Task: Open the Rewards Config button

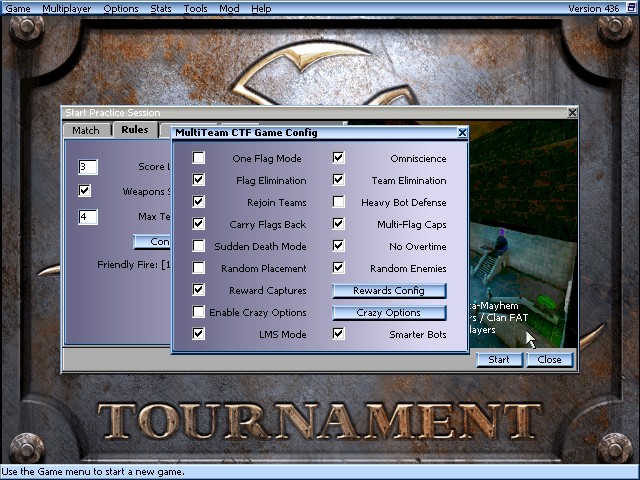Action: point(388,290)
